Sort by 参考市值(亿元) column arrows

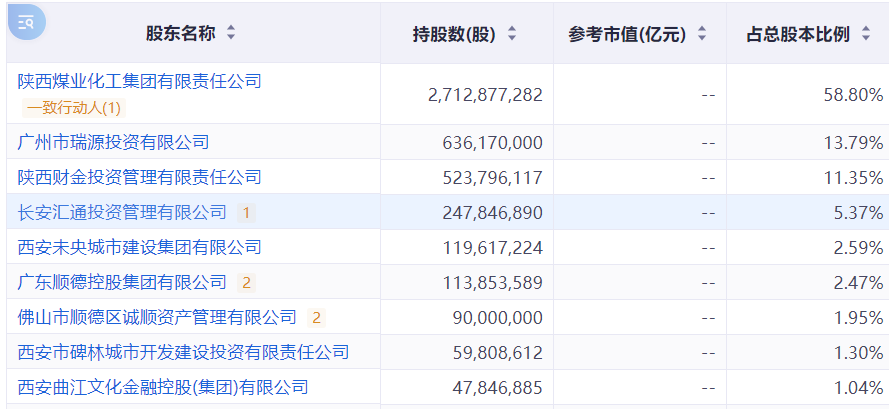(702, 33)
